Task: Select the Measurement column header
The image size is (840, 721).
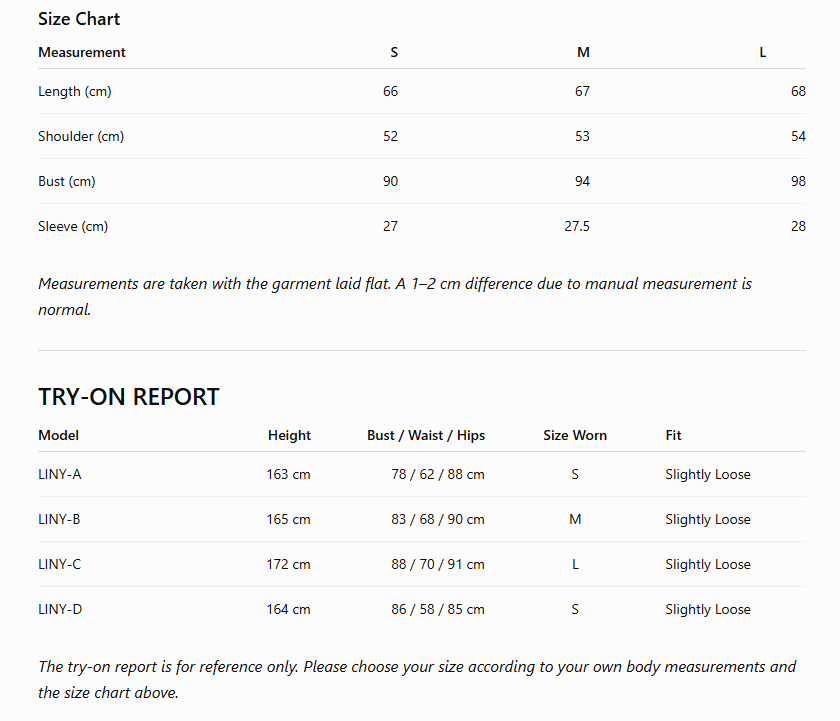Action: point(81,52)
